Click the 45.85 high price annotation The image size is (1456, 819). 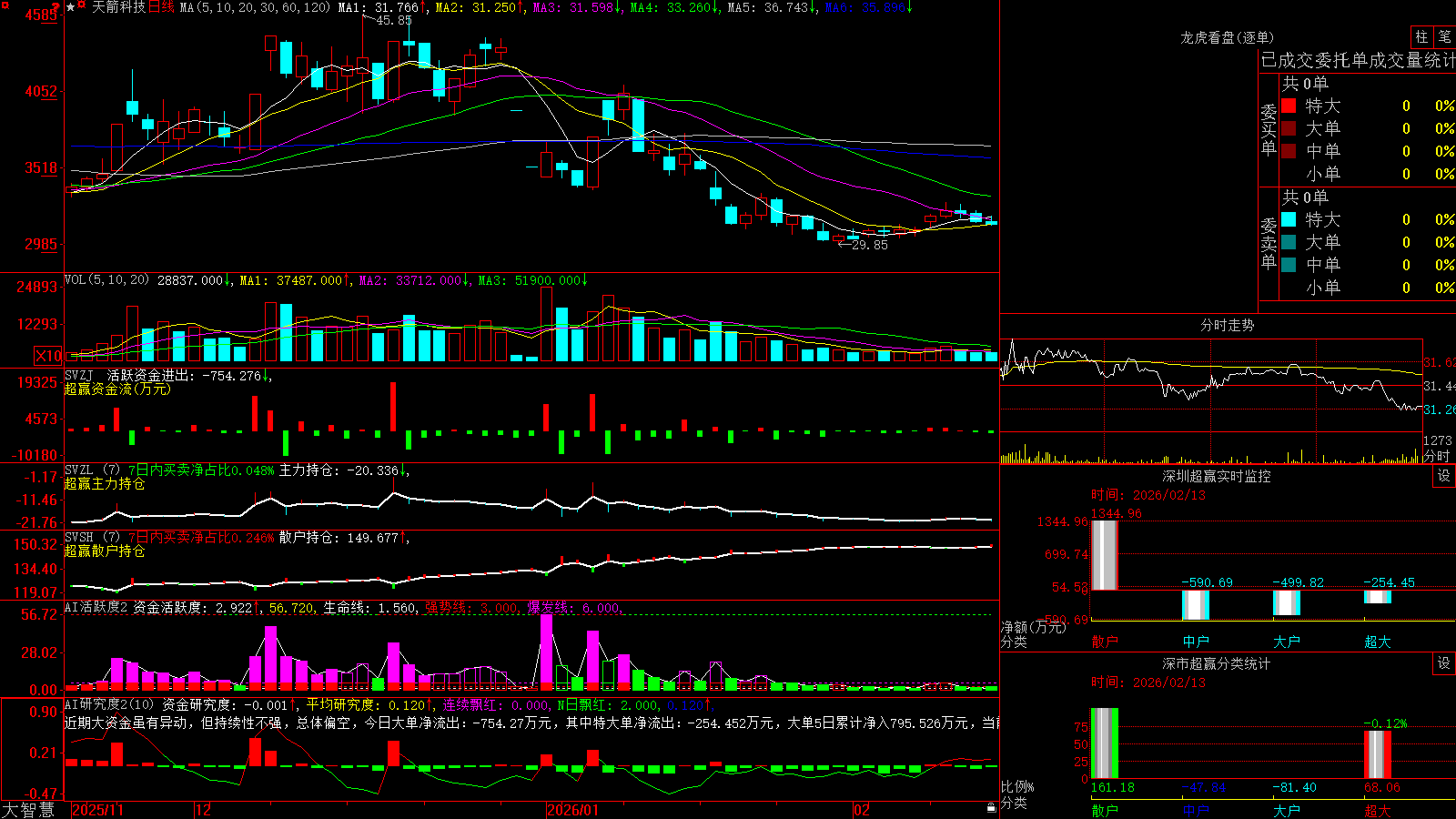click(393, 20)
